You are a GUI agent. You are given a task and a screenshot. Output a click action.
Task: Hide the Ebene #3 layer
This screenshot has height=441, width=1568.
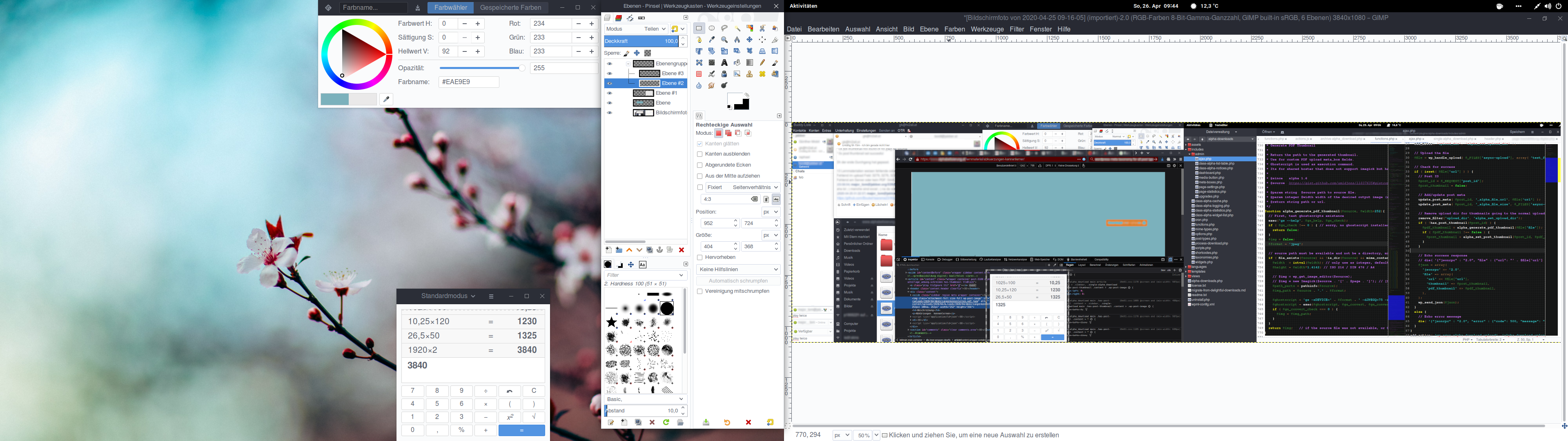(x=609, y=73)
